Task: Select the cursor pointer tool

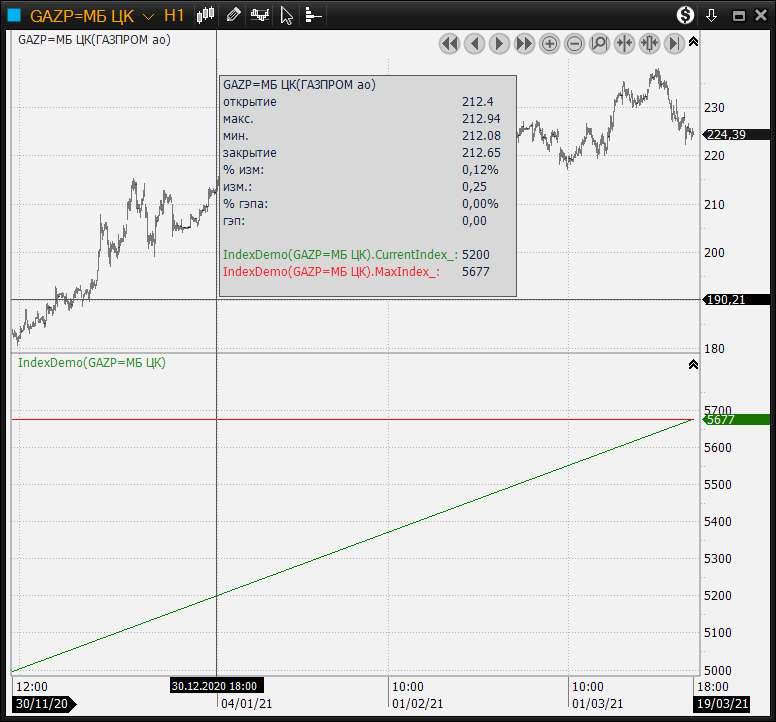Action: pyautogui.click(x=287, y=15)
